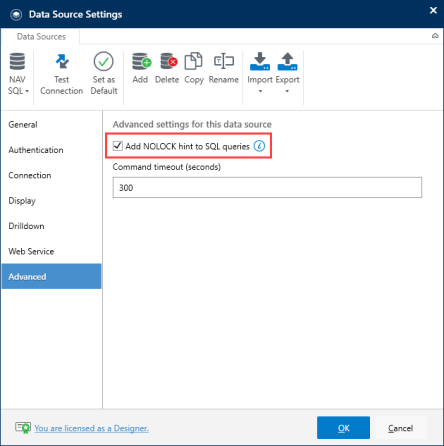
Task: Rename the data source
Action: [224, 68]
